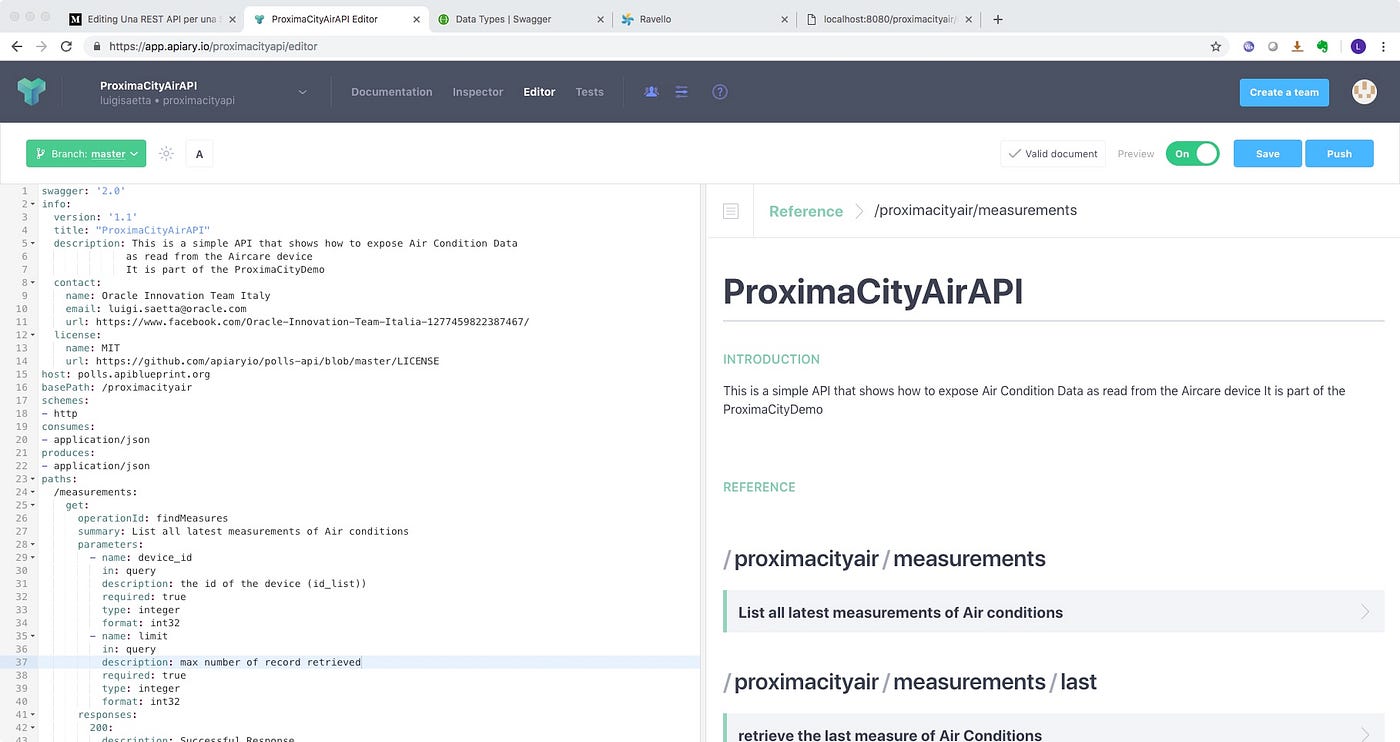Viewport: 1400px width, 742px height.
Task: Collapse the 'get:' fold at line 25
Action: 34,505
